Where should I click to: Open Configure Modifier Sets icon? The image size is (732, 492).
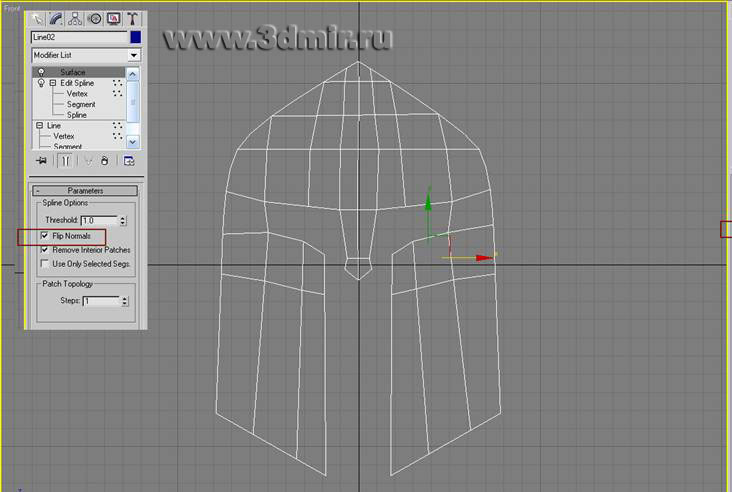pos(129,161)
